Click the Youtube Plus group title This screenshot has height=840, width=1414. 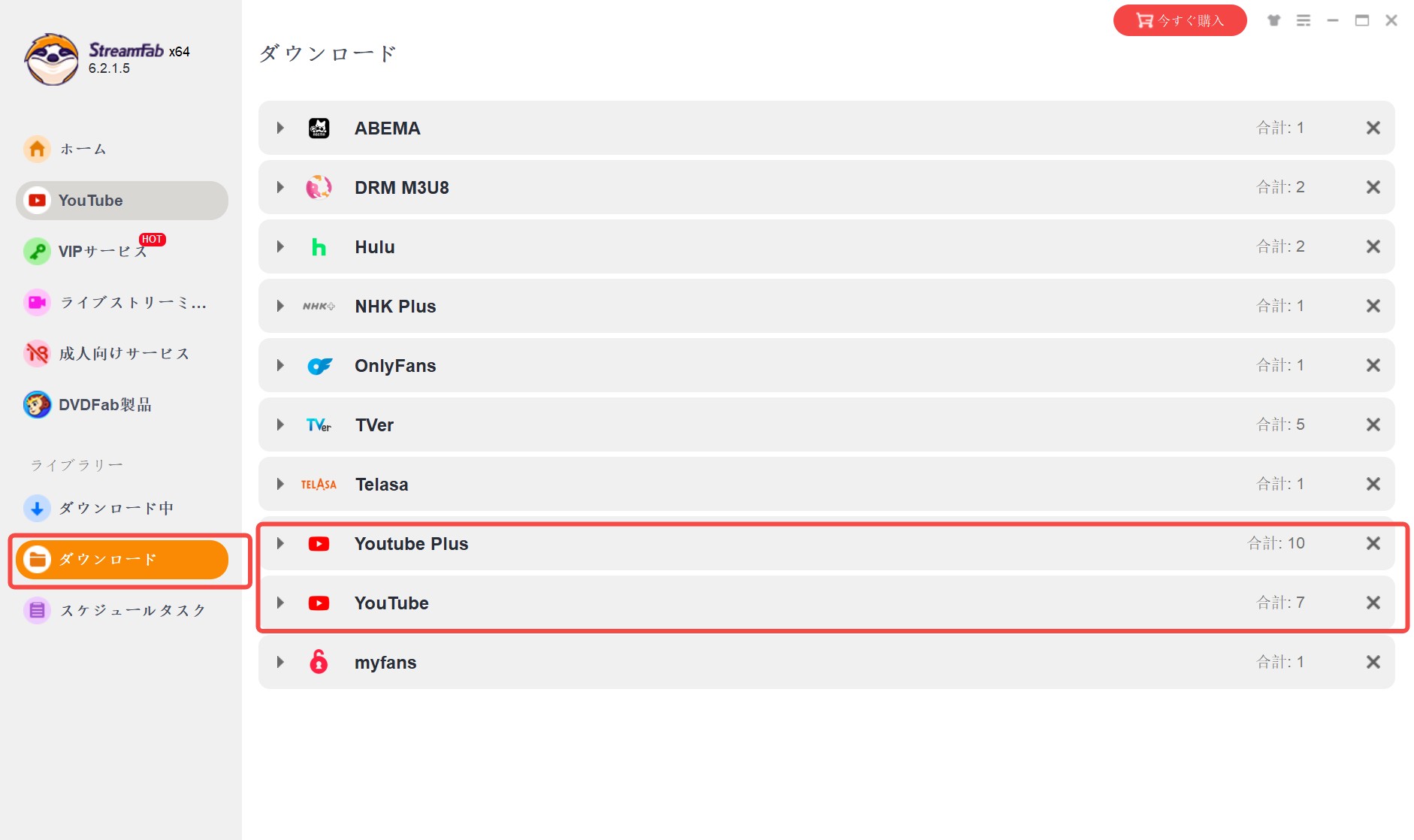point(411,544)
